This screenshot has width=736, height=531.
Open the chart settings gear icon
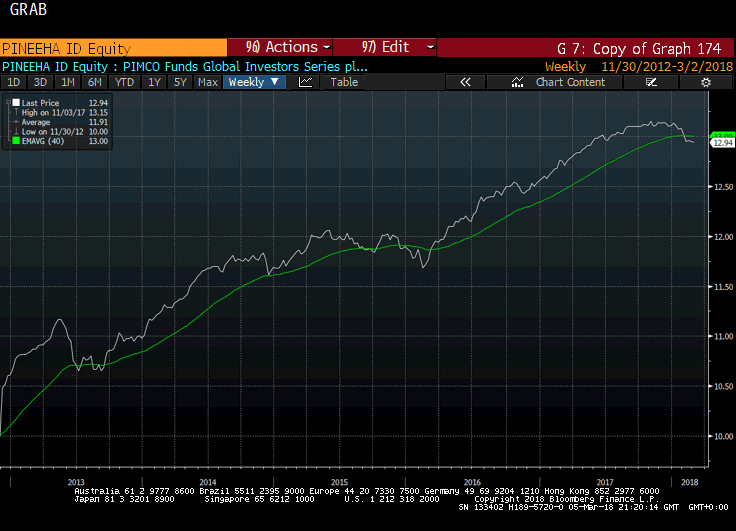pos(705,82)
